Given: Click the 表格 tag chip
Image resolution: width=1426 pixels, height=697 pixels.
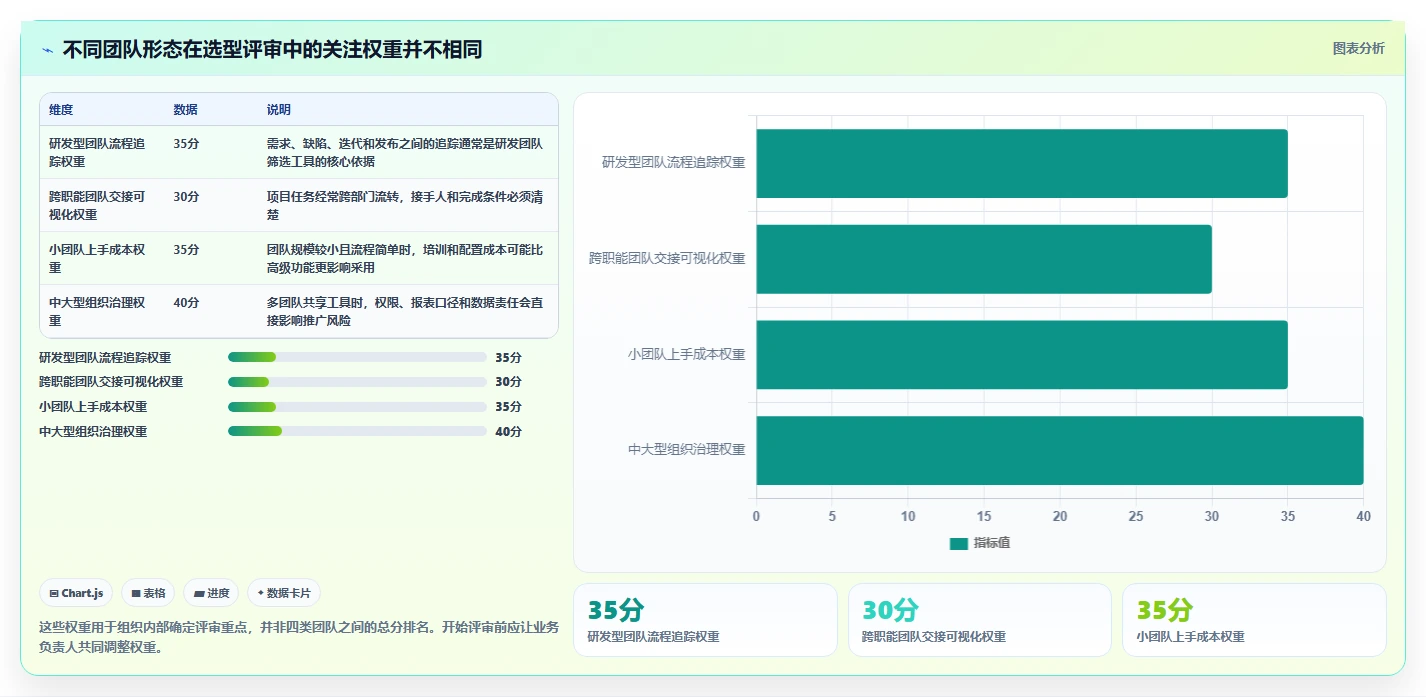Looking at the screenshot, I should [x=148, y=593].
